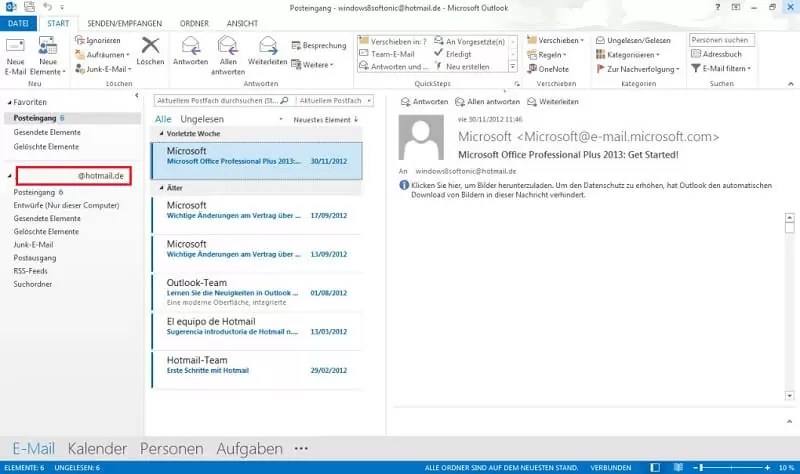Open the QuickSteps dialog launcher

516,84
